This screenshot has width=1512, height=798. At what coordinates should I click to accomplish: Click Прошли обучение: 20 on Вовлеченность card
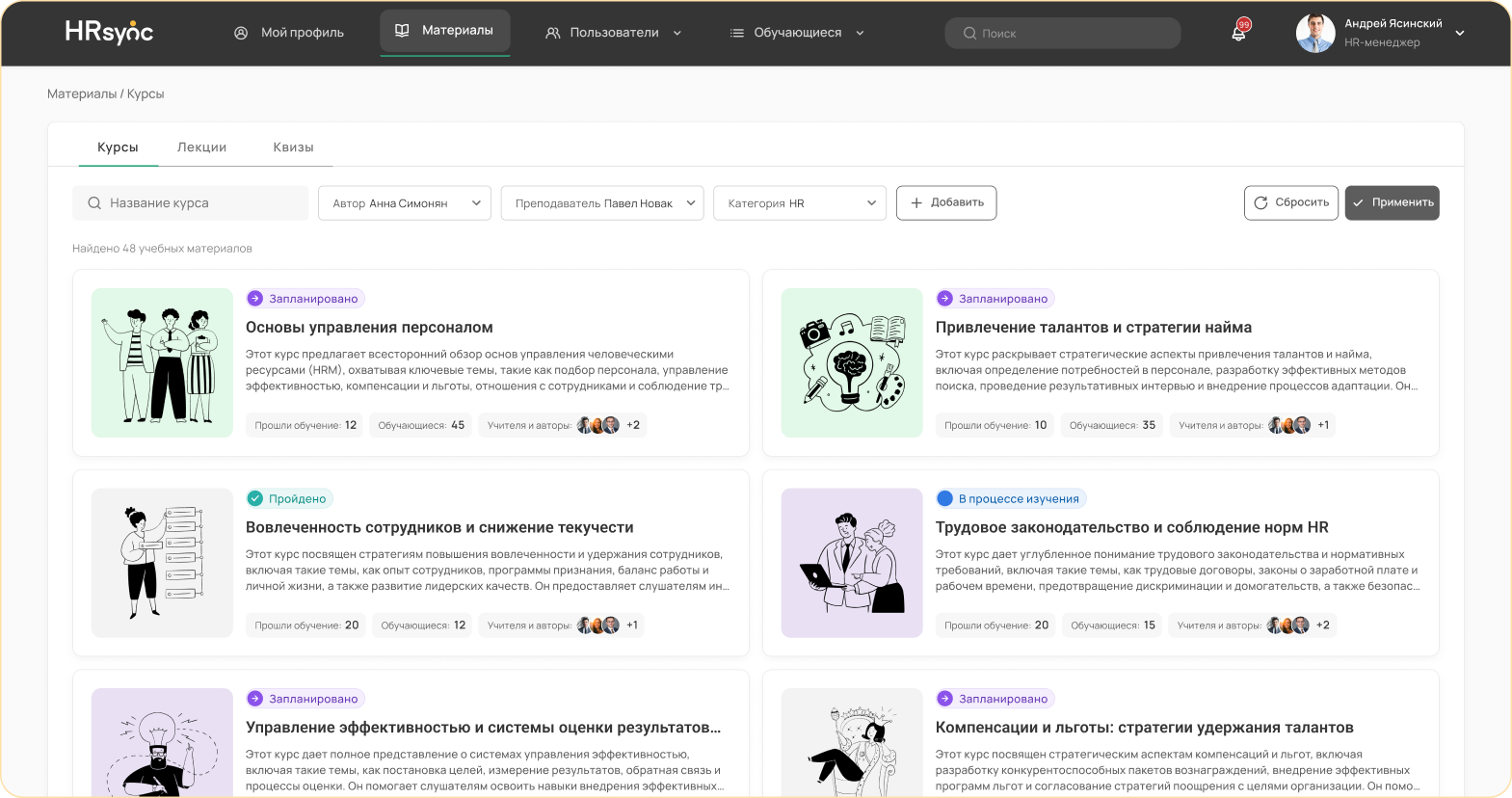click(x=306, y=625)
